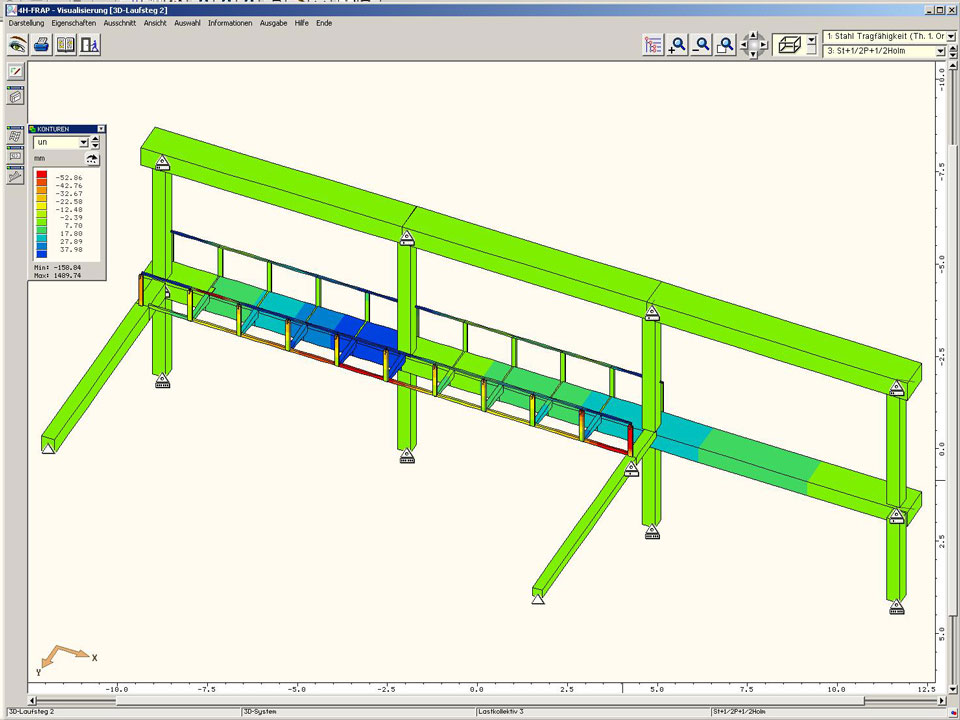Click the zoom window magnifier icon
Image resolution: width=960 pixels, height=720 pixels.
[x=726, y=45]
